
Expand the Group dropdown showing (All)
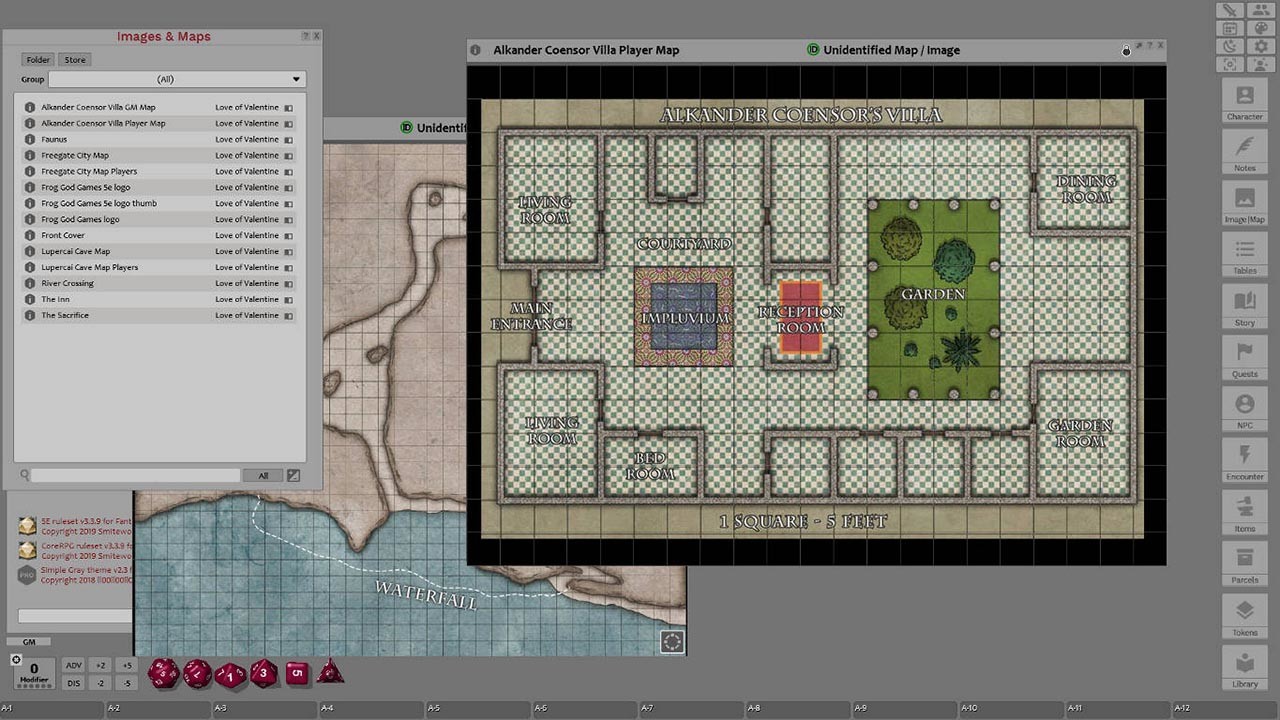pyautogui.click(x=176, y=79)
